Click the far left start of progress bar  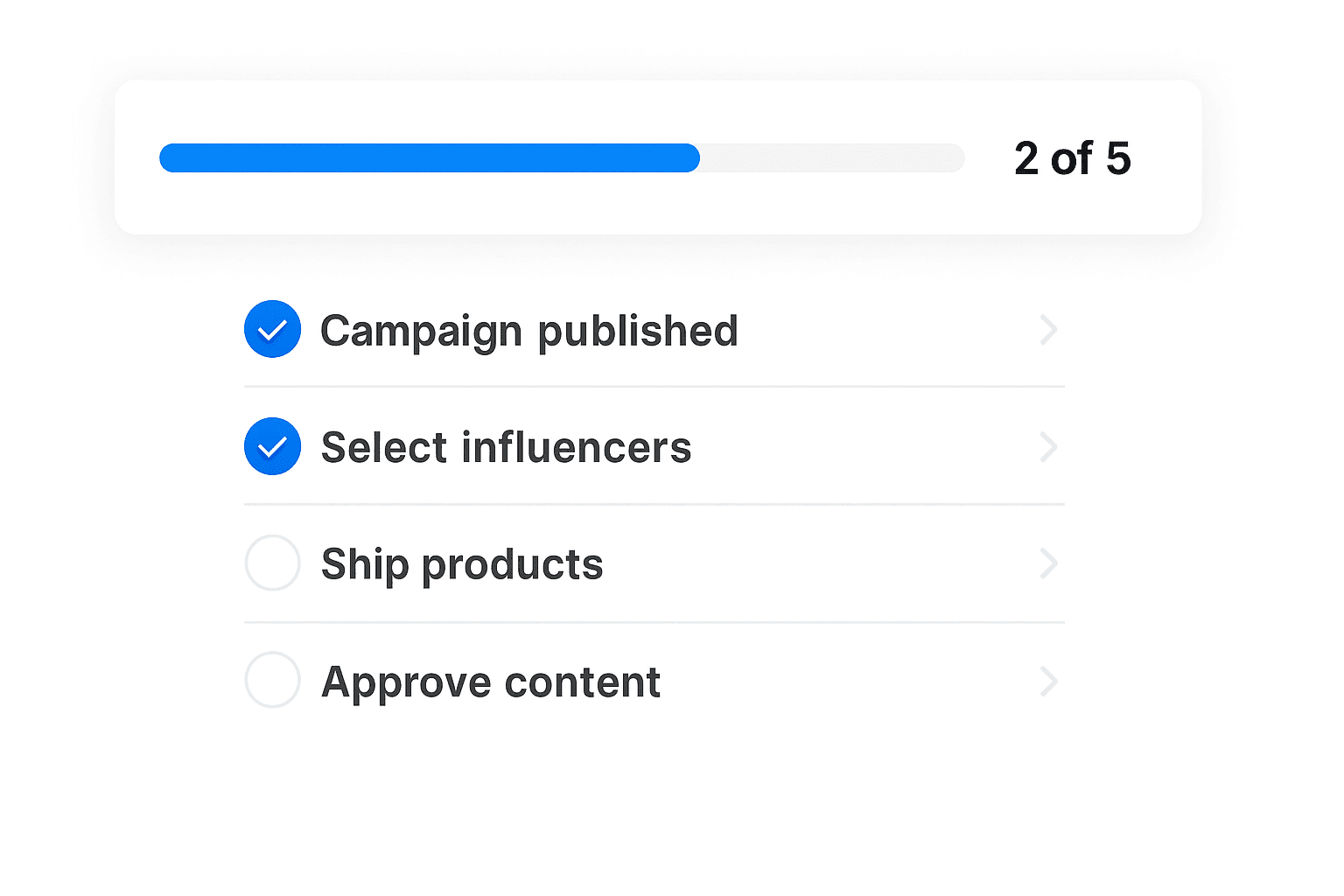point(166,158)
